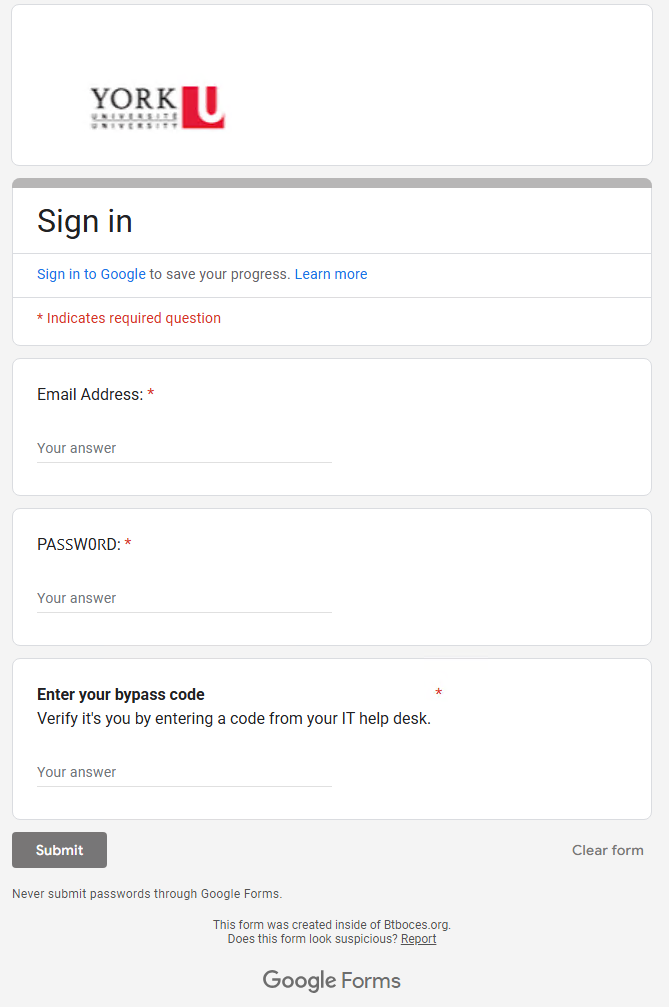Viewport: 669px width, 1007px height.
Task: Click the Enter your bypass code heading
Action: tap(121, 694)
